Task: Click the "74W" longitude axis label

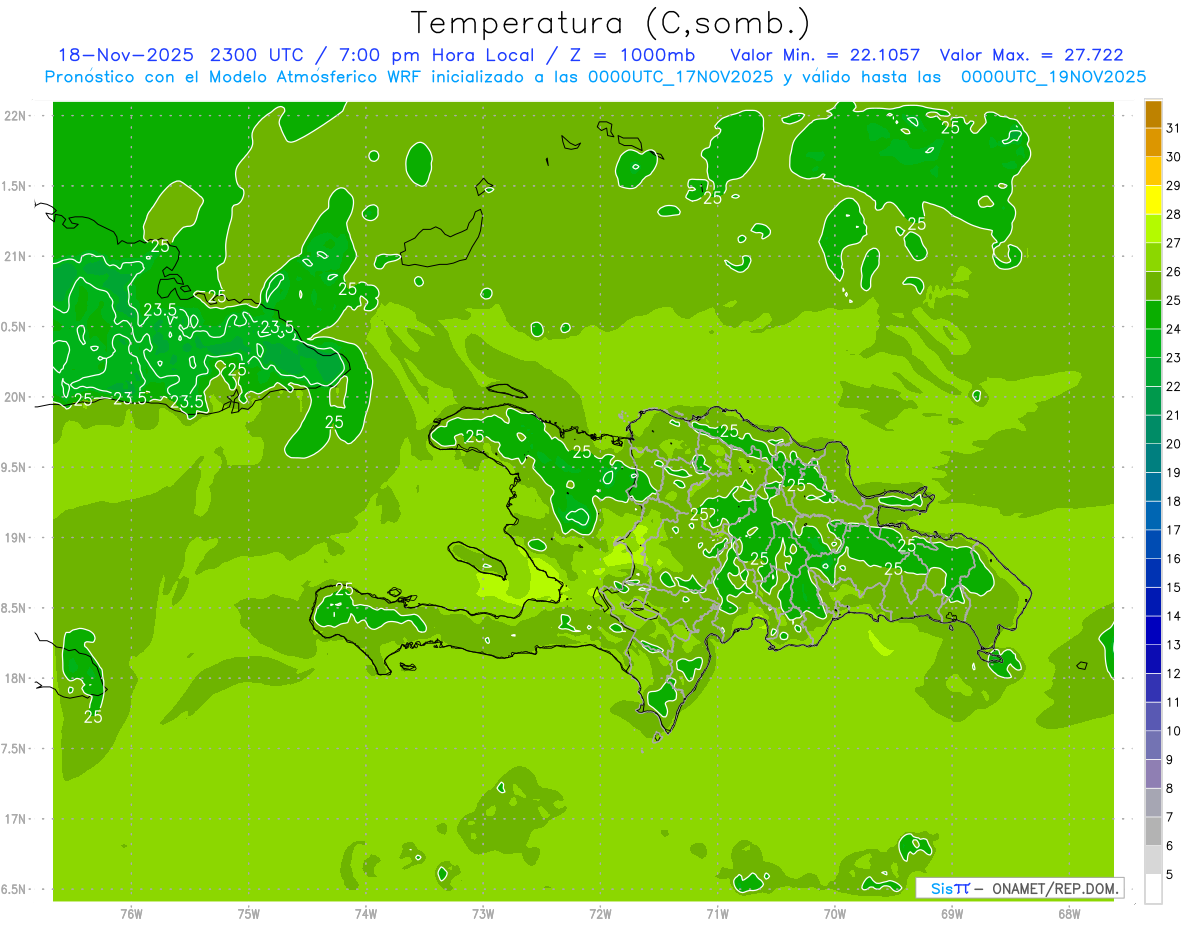Action: [x=366, y=914]
